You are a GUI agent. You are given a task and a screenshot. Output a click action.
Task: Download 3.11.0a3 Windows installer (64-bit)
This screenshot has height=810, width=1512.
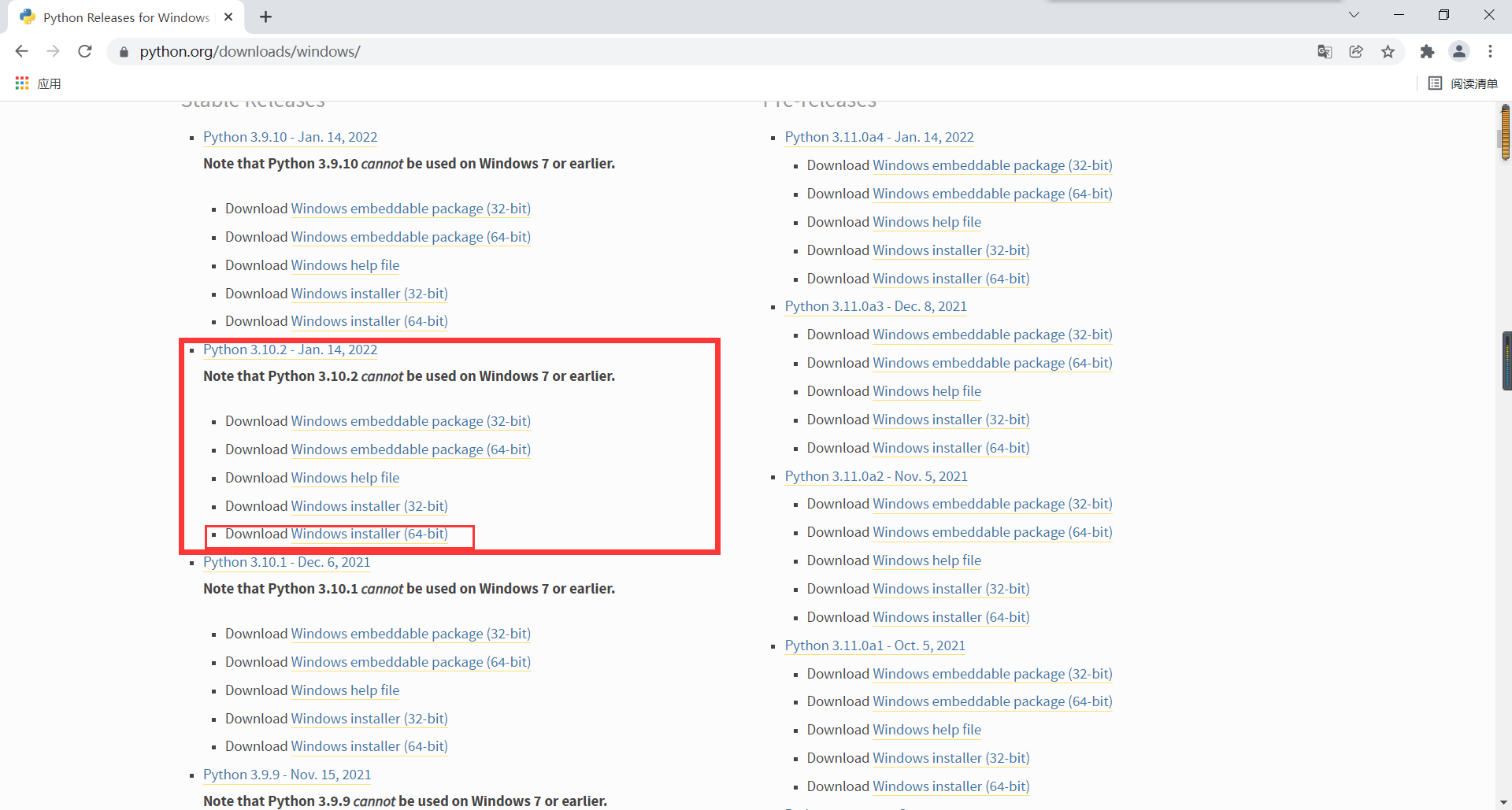pos(951,448)
